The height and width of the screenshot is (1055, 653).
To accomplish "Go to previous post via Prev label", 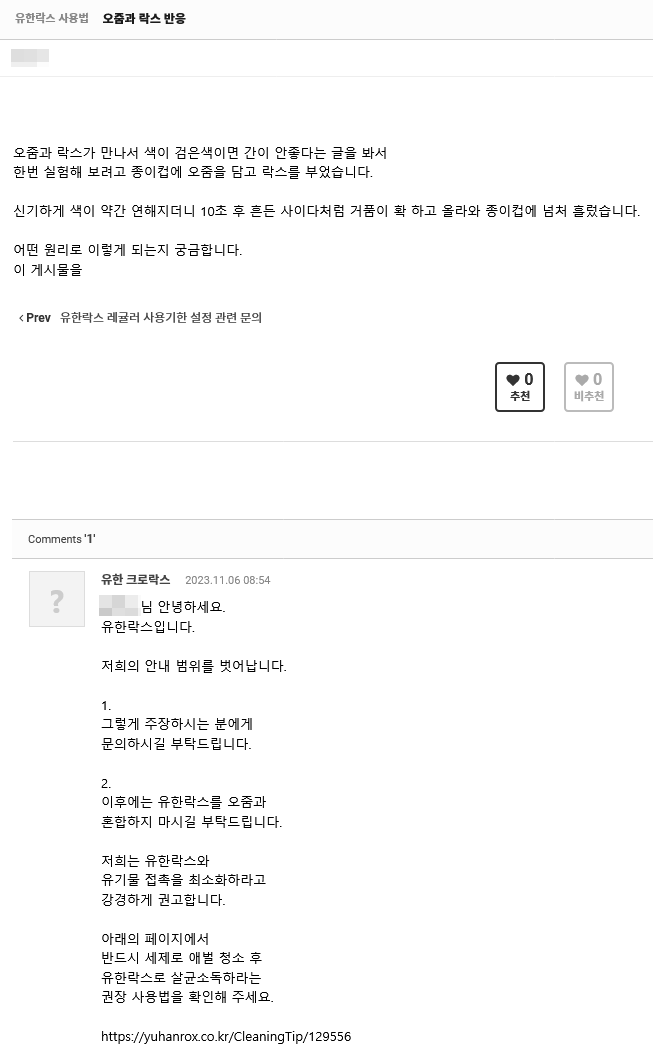I will [38, 318].
